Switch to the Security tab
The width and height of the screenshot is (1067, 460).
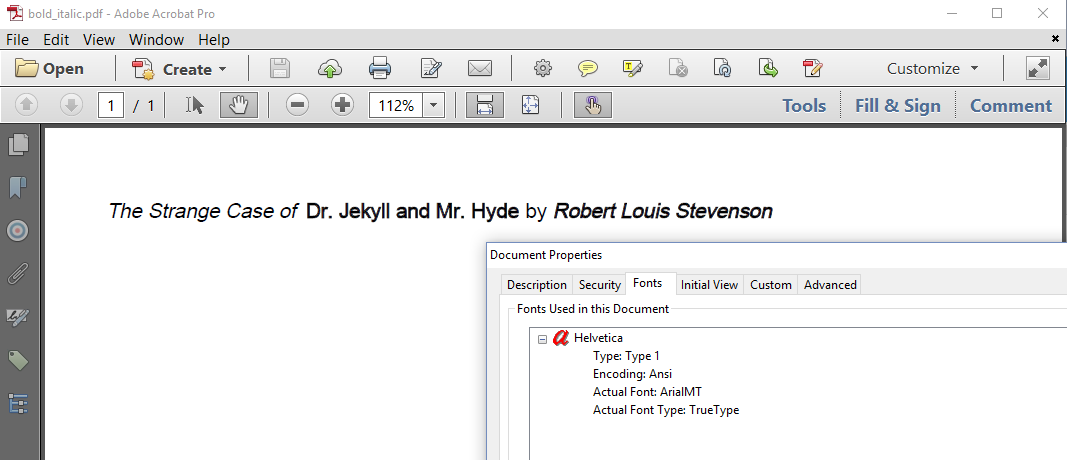600,285
